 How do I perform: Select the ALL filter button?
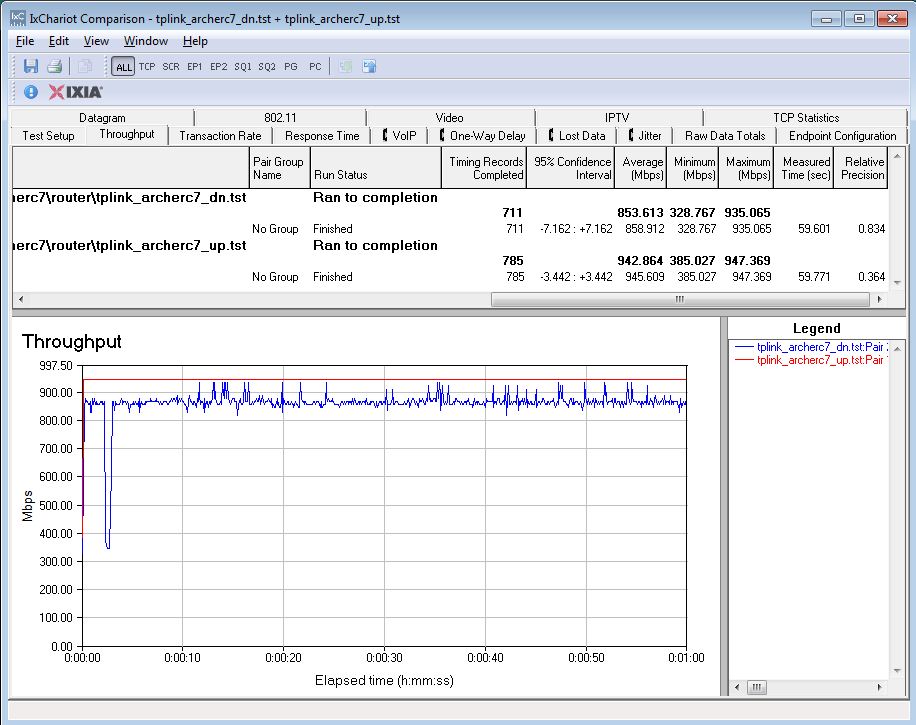[x=123, y=67]
